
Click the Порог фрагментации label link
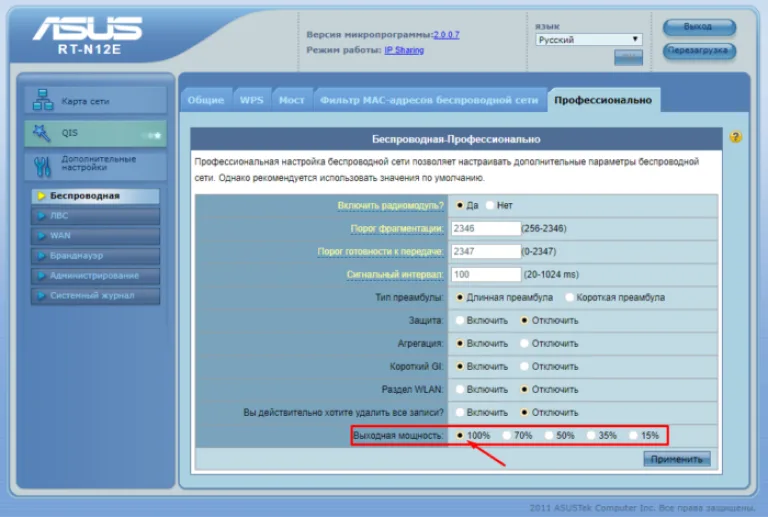(397, 229)
